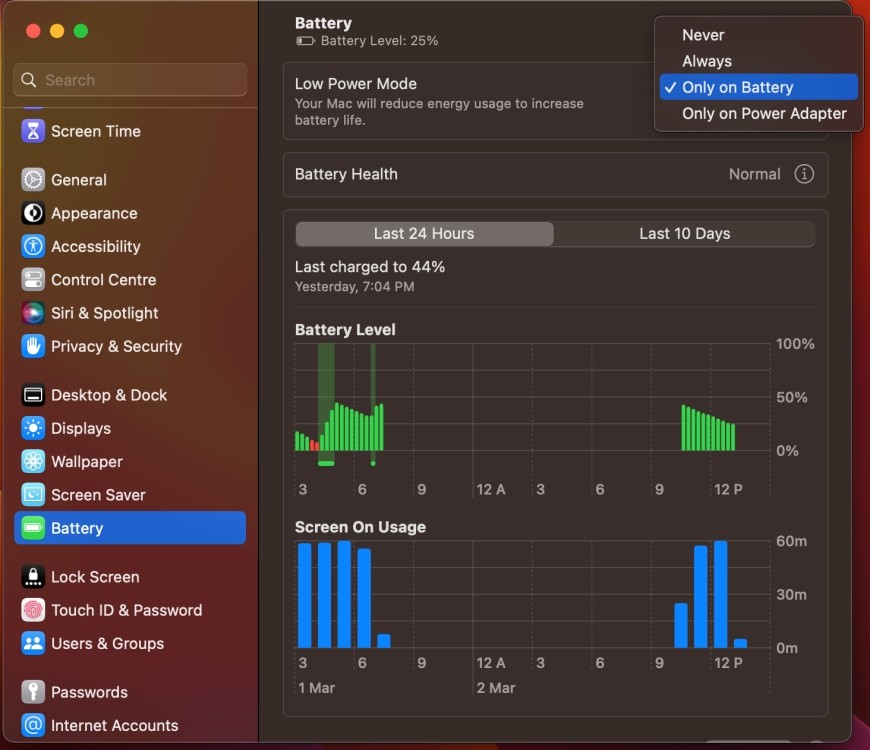This screenshot has width=870, height=750.
Task: Go to Users & Groups settings
Action: tap(130, 643)
